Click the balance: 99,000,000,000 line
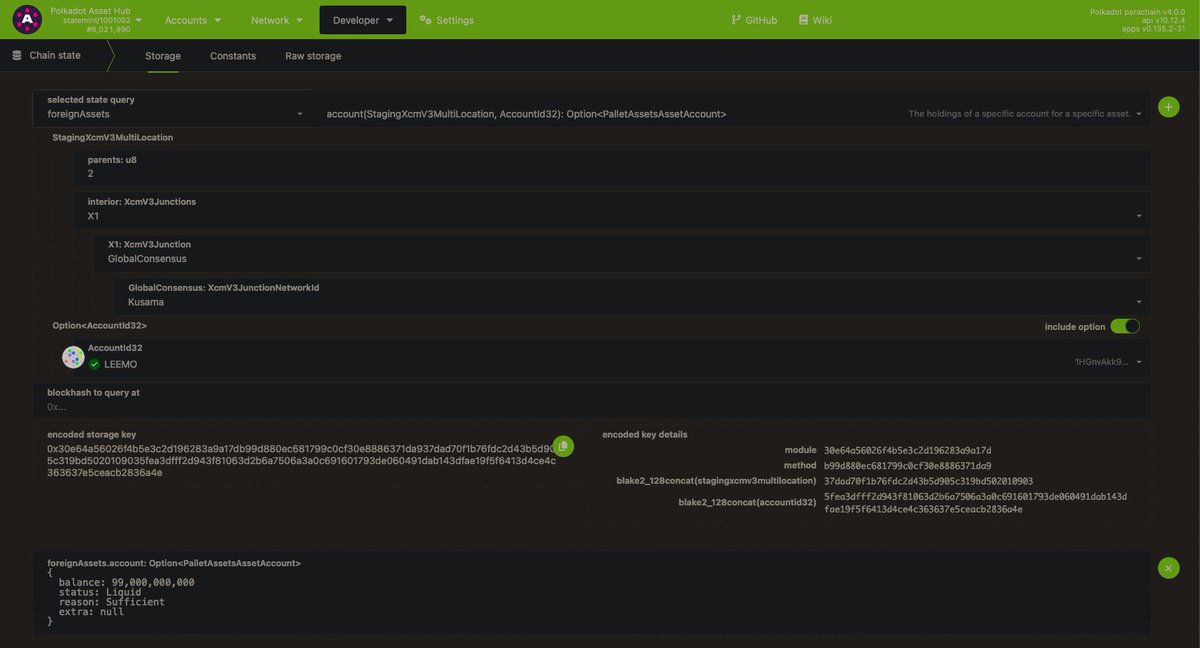 point(126,582)
